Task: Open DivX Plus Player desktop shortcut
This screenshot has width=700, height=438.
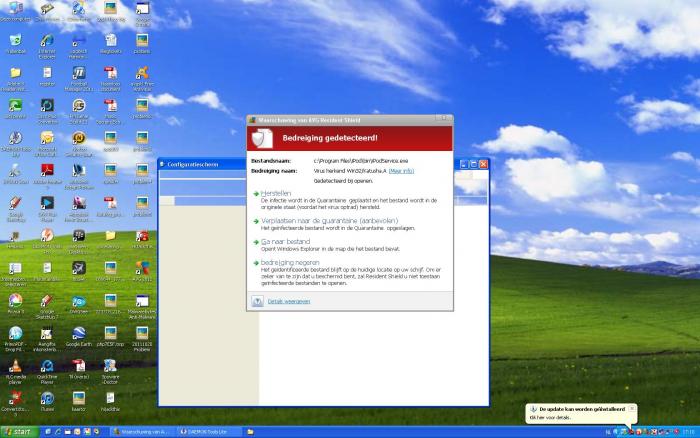Action: pyautogui.click(x=47, y=209)
